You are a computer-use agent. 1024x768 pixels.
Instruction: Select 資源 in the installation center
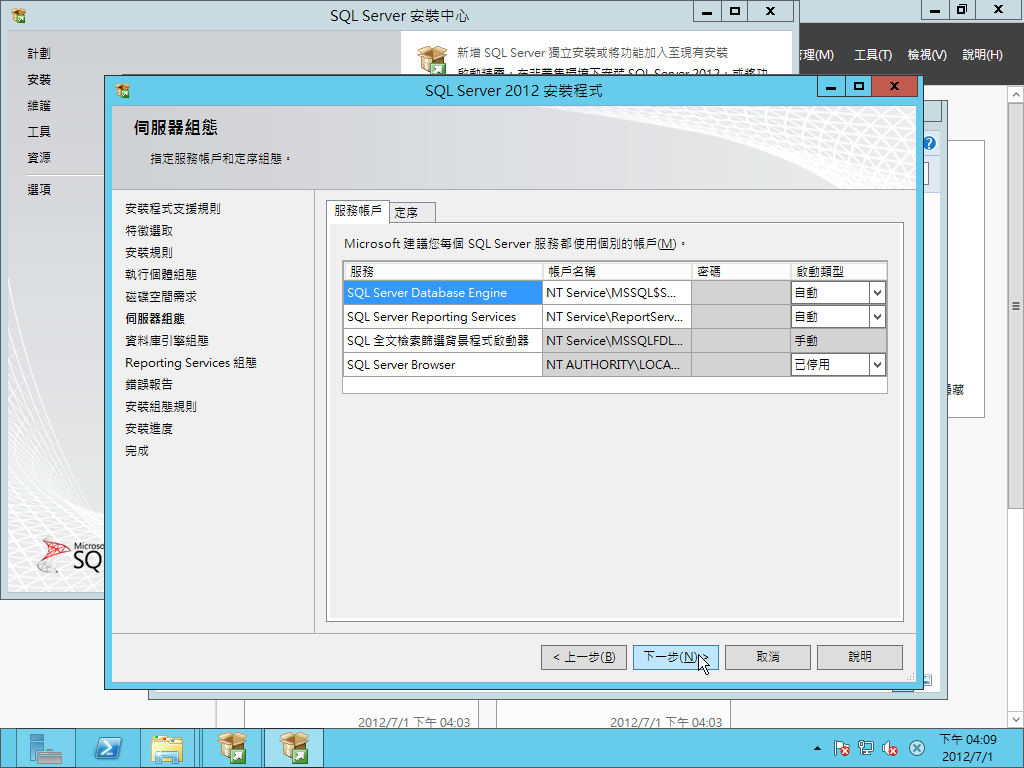39,158
